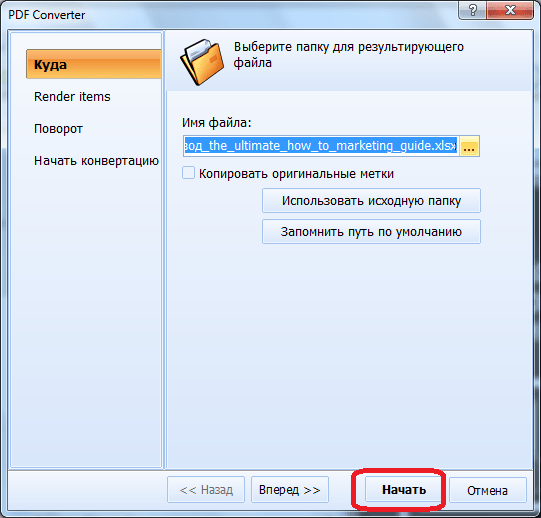Enable Копировать оригинальные метки checkbox
The height and width of the screenshot is (518, 541).
pyautogui.click(x=188, y=173)
